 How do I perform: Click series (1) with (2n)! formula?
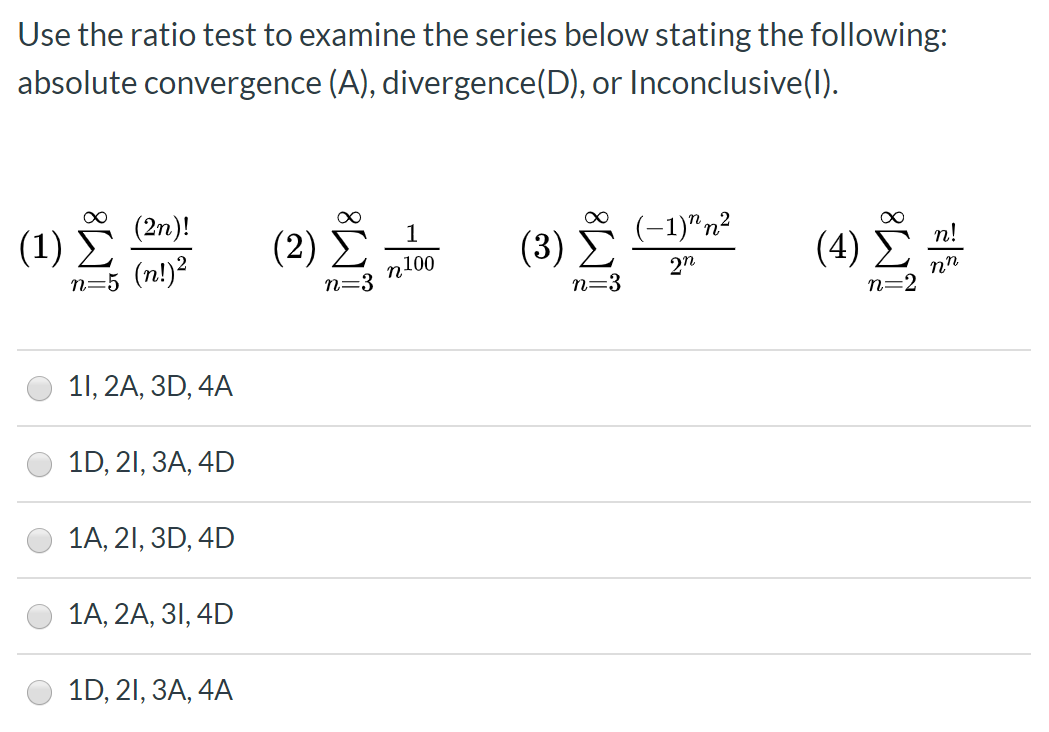[103, 248]
